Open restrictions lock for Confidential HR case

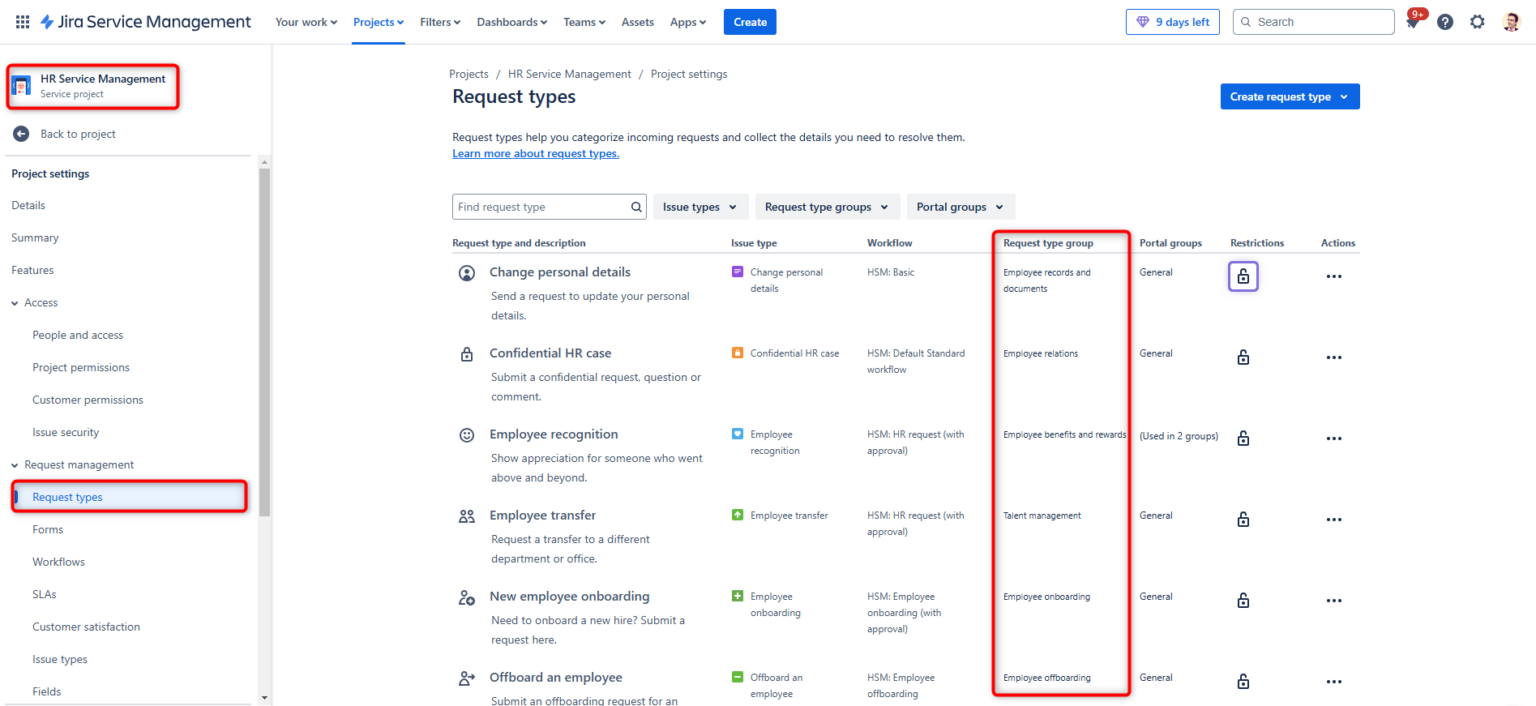point(1243,356)
